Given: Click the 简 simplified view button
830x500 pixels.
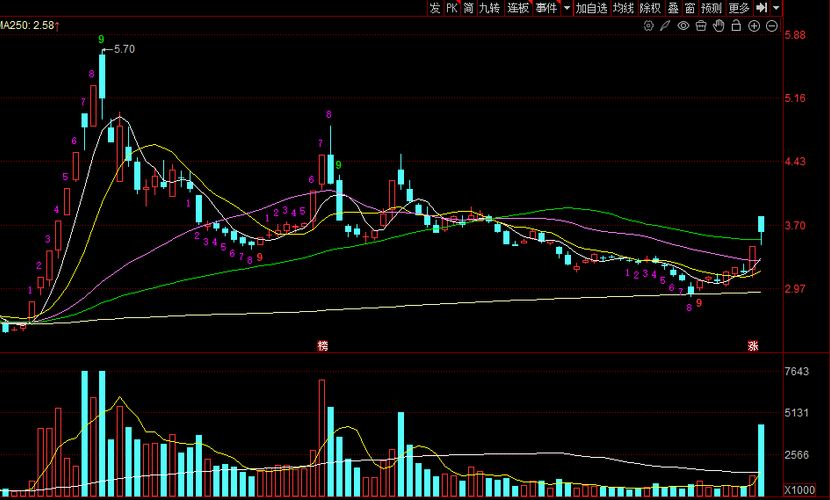Looking at the screenshot, I should coord(468,8).
